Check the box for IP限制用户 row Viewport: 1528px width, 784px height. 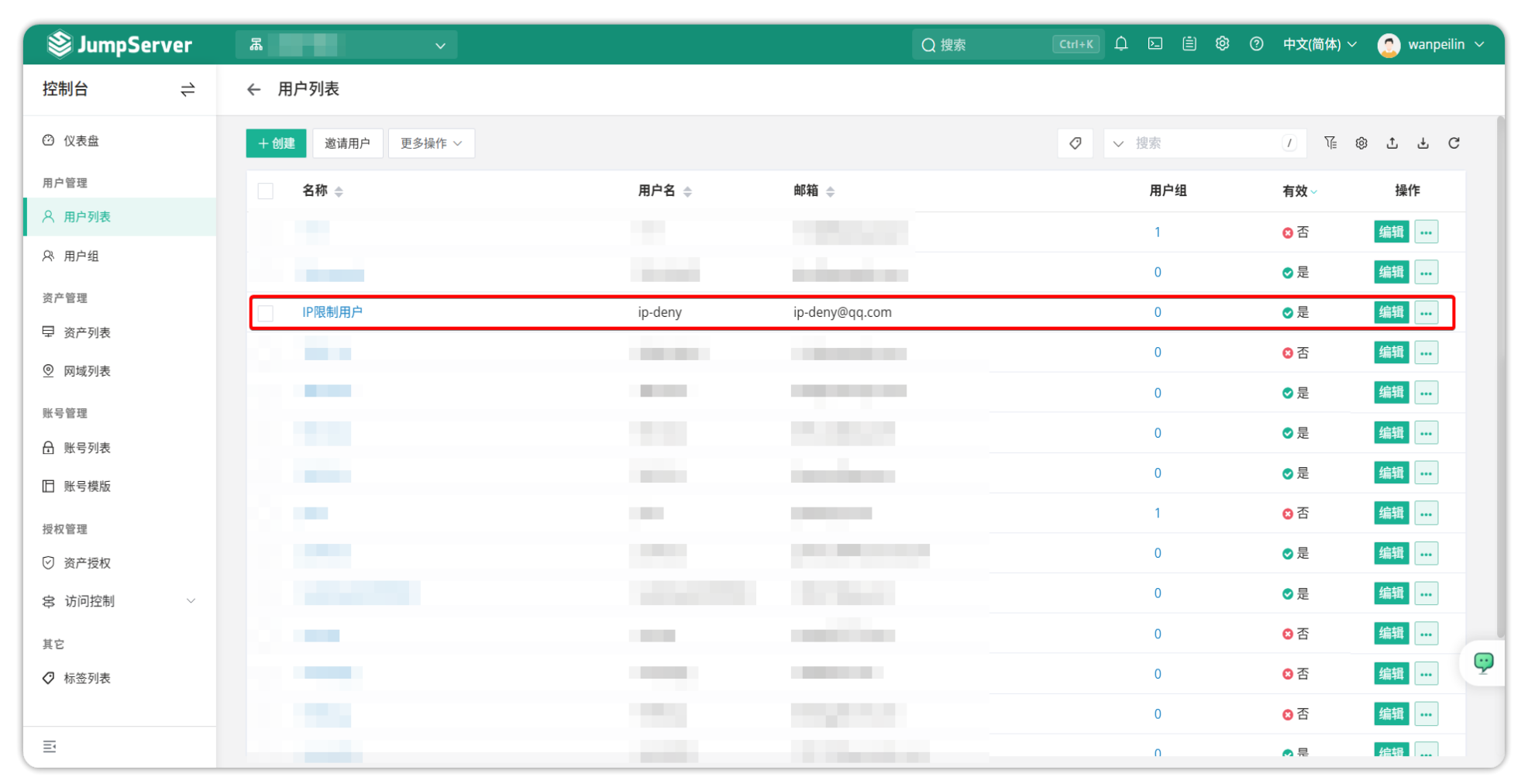(x=266, y=313)
